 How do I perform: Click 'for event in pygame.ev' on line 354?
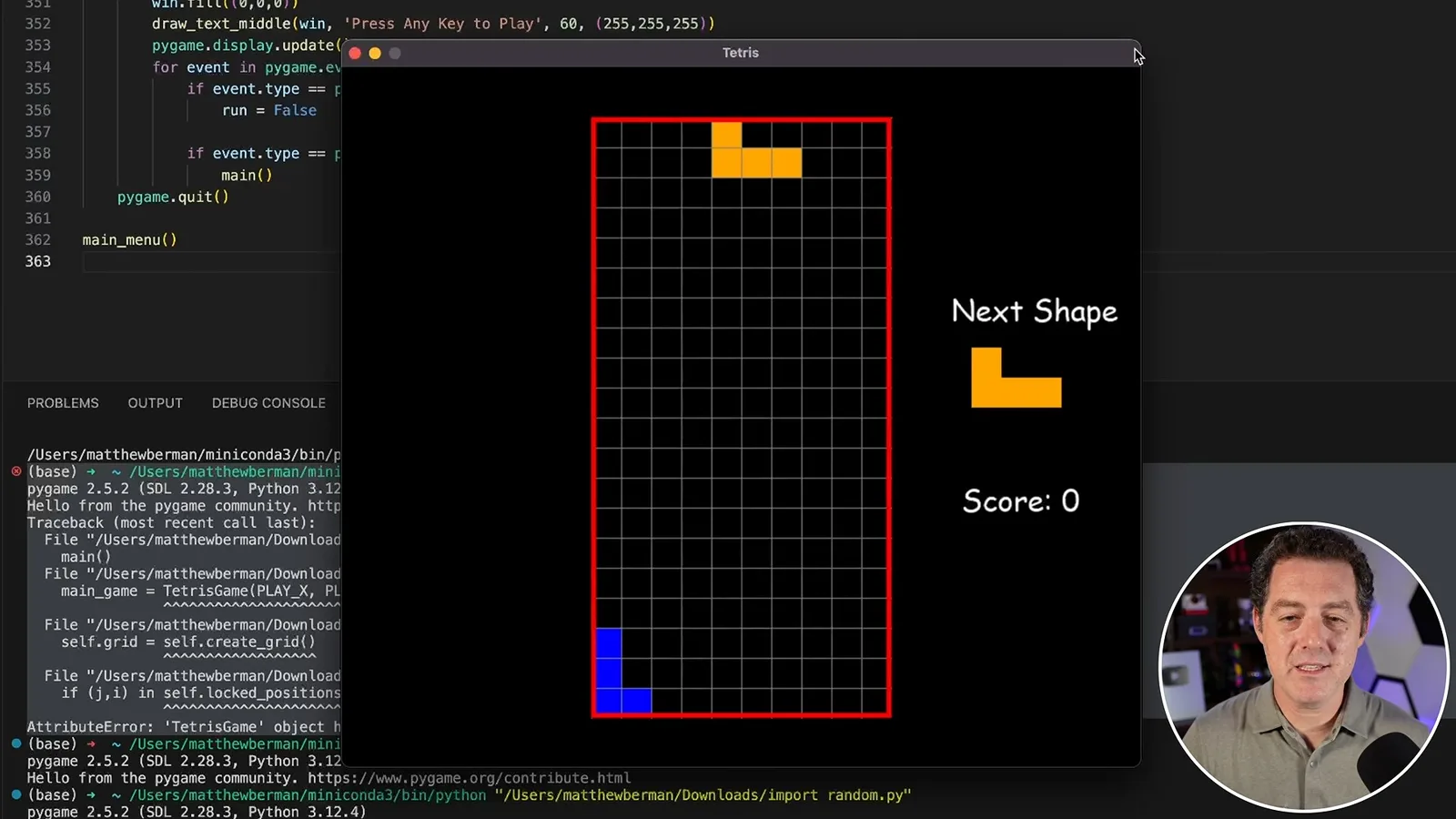(247, 67)
